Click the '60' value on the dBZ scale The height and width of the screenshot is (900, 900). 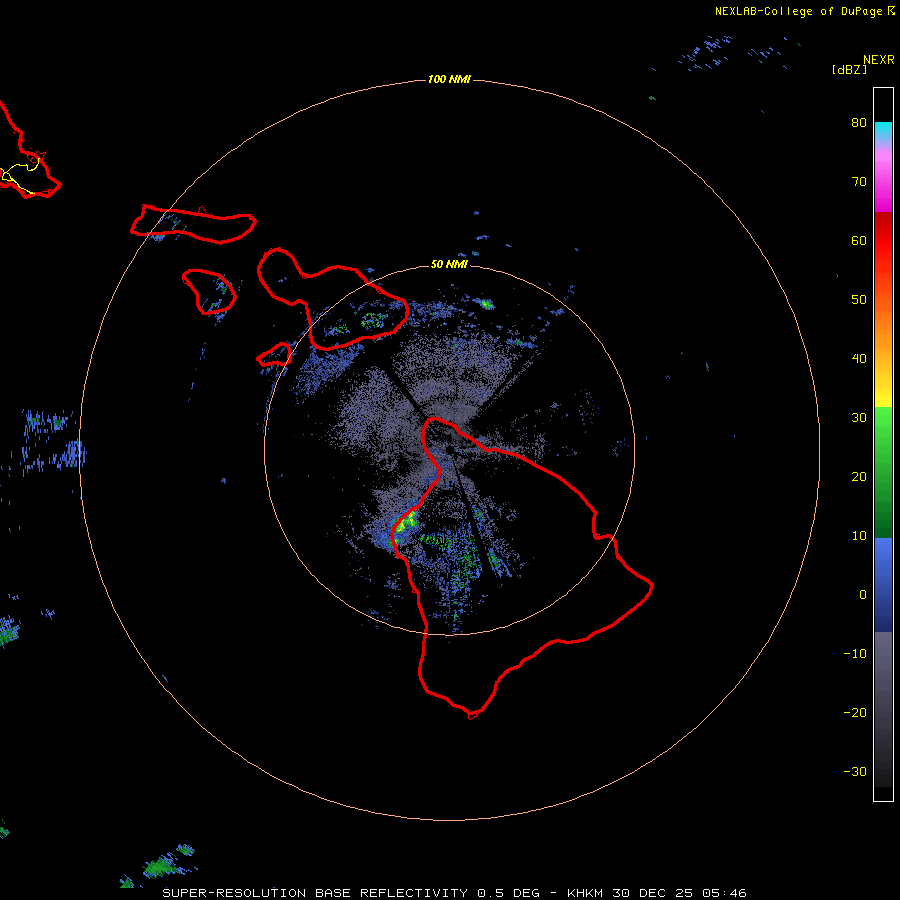pos(859,240)
